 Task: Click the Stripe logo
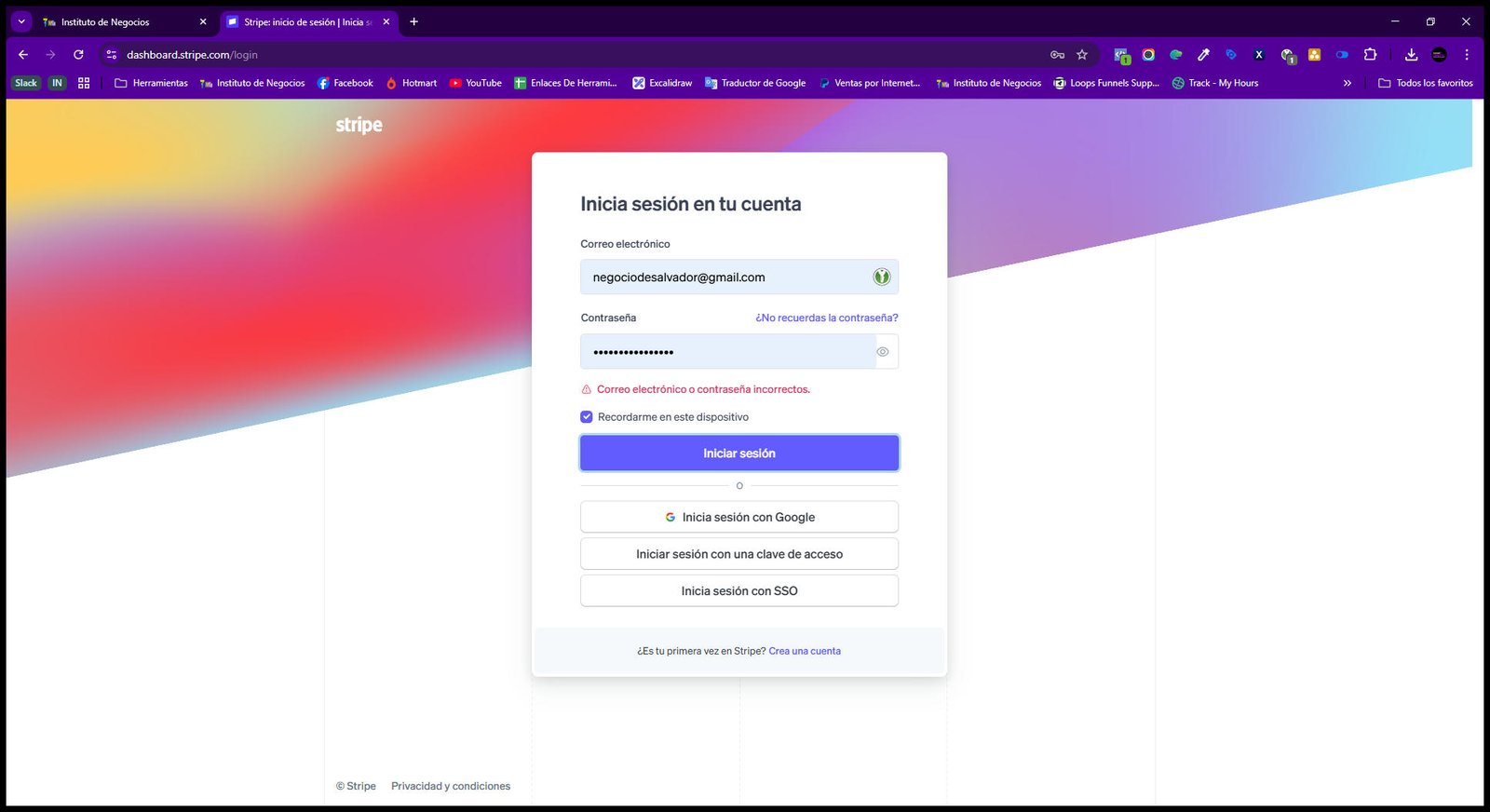pyautogui.click(x=359, y=125)
